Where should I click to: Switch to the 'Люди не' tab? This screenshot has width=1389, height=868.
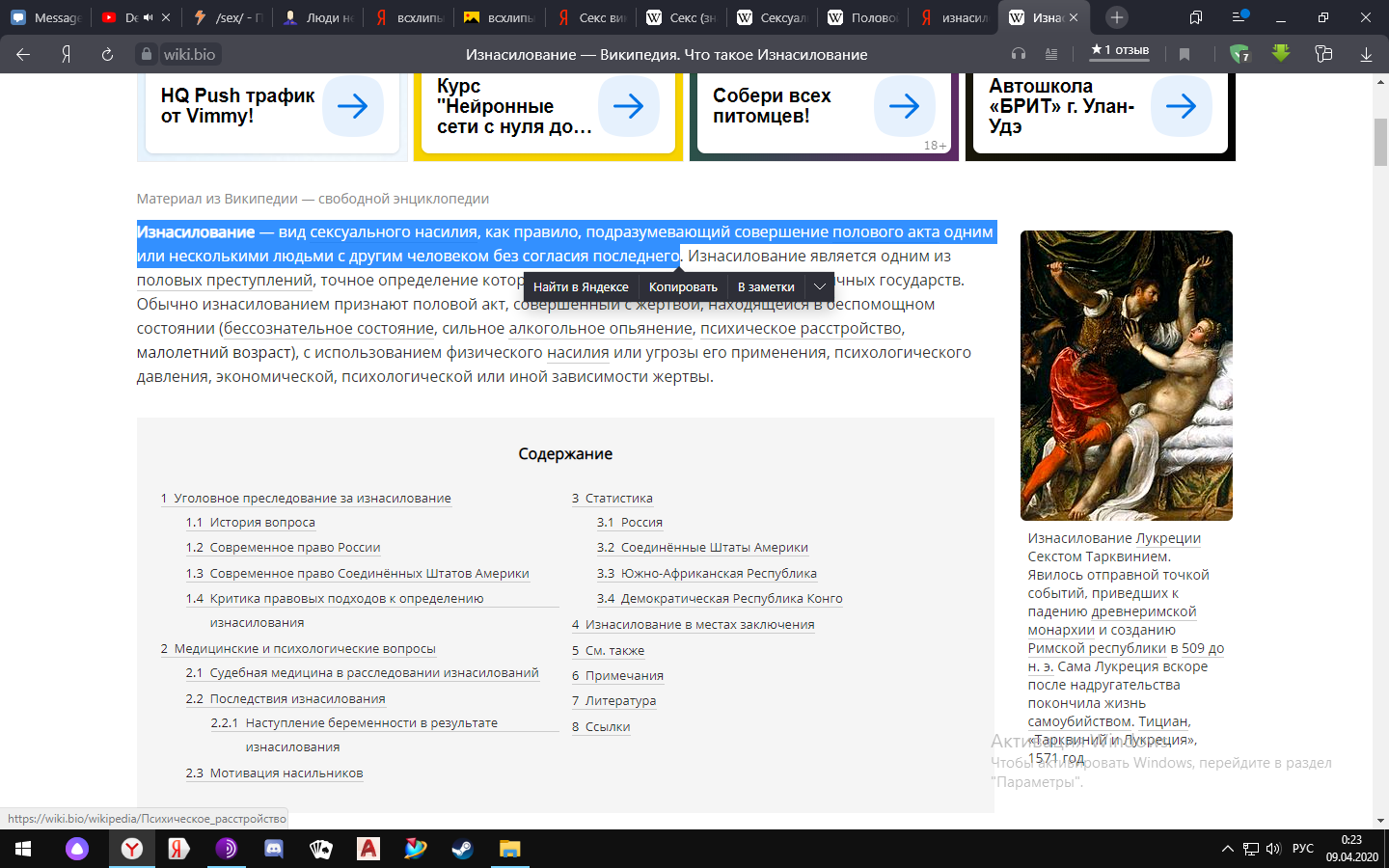click(318, 17)
